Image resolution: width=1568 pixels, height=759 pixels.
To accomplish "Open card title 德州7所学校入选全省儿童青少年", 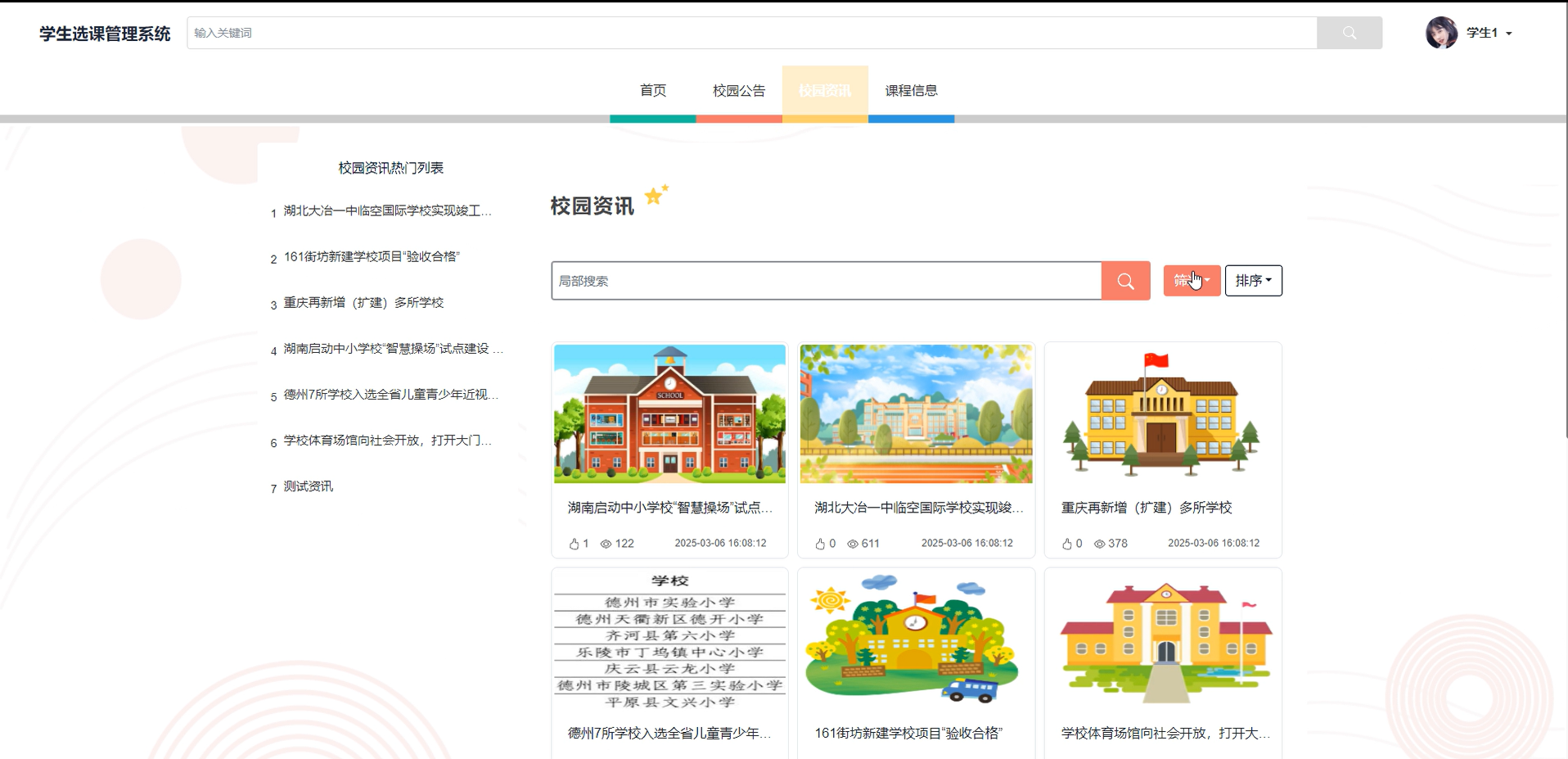I will (x=669, y=734).
